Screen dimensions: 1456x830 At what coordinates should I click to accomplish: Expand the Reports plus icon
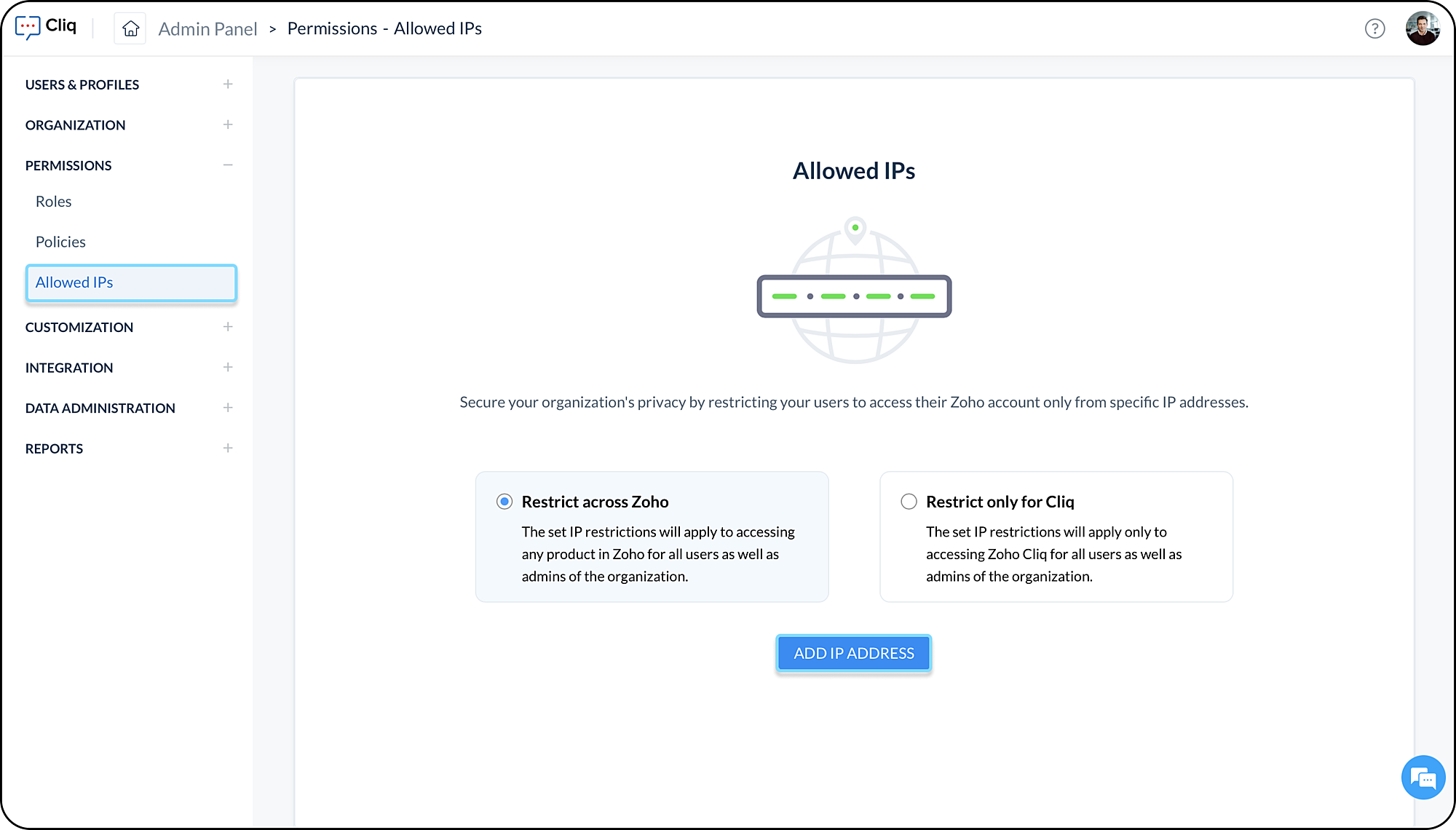(x=228, y=448)
